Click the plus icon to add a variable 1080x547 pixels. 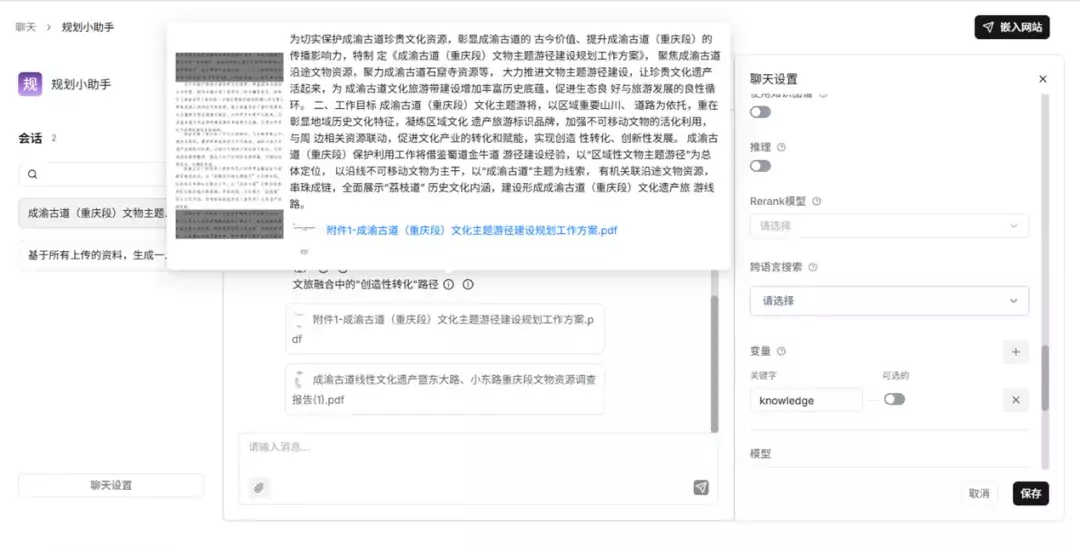click(x=1015, y=352)
